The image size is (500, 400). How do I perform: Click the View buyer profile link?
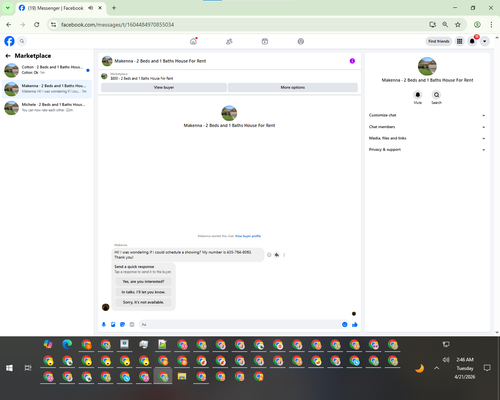coord(248,236)
